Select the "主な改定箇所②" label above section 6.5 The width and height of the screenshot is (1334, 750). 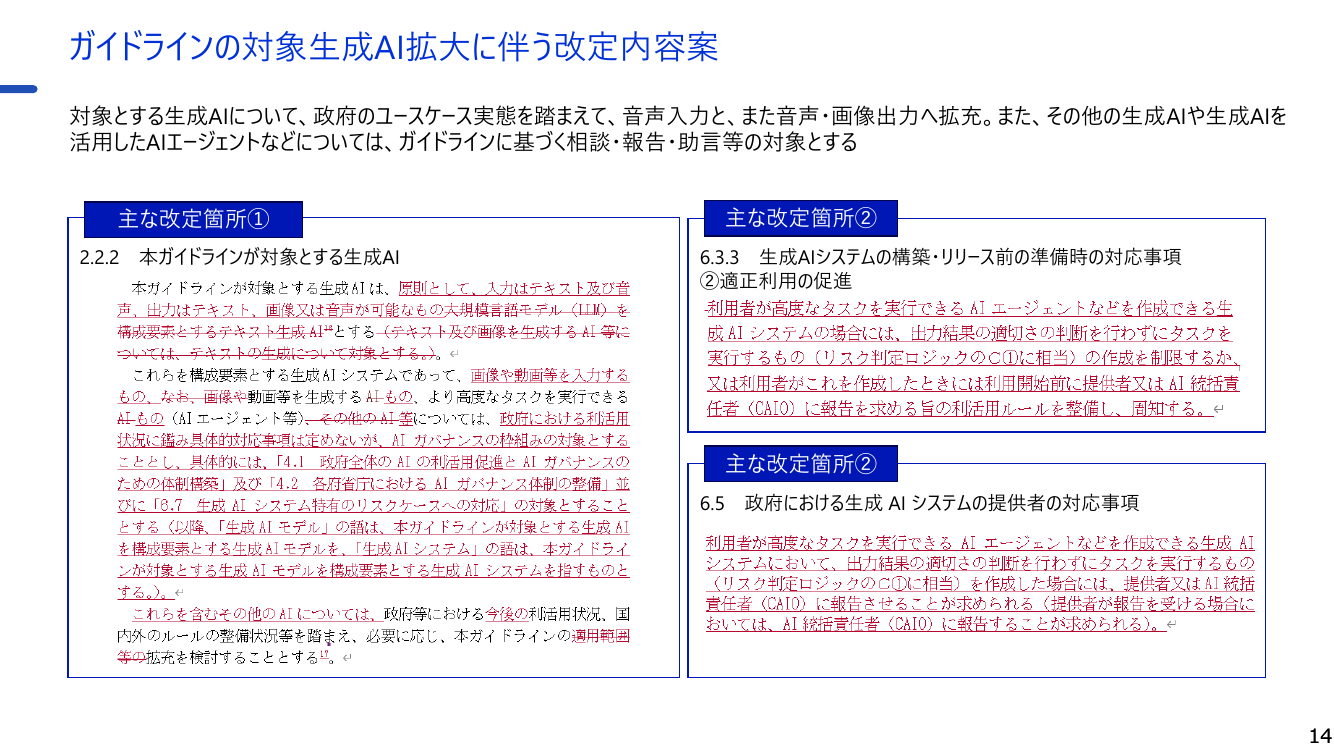[801, 464]
